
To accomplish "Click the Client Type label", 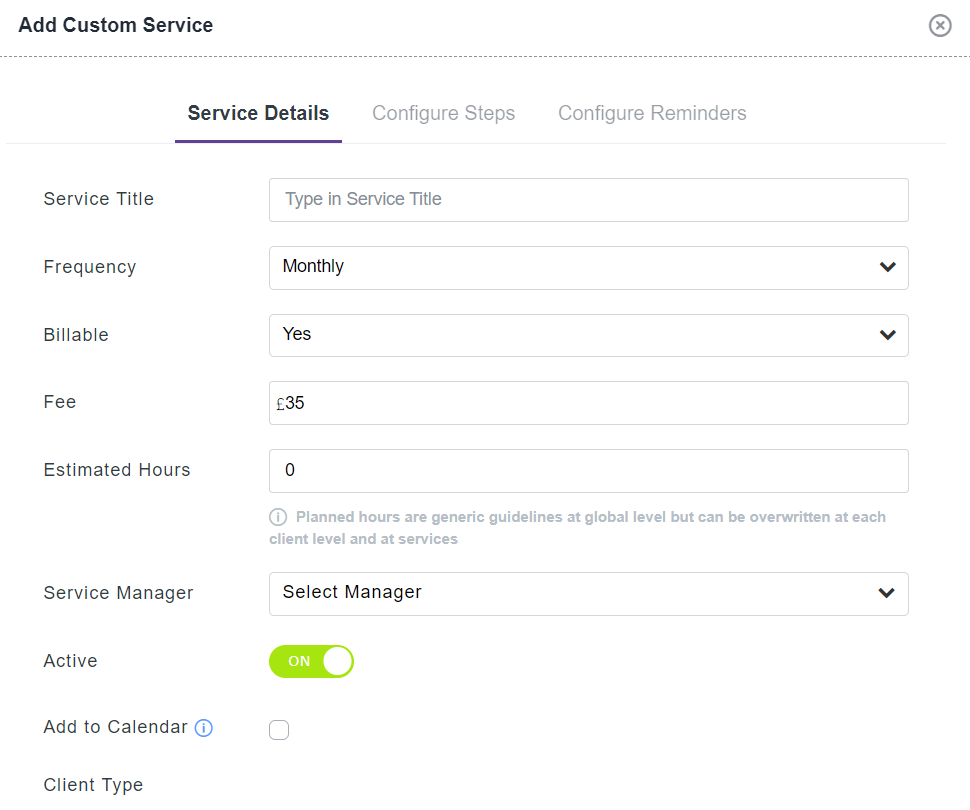I will point(93,785).
